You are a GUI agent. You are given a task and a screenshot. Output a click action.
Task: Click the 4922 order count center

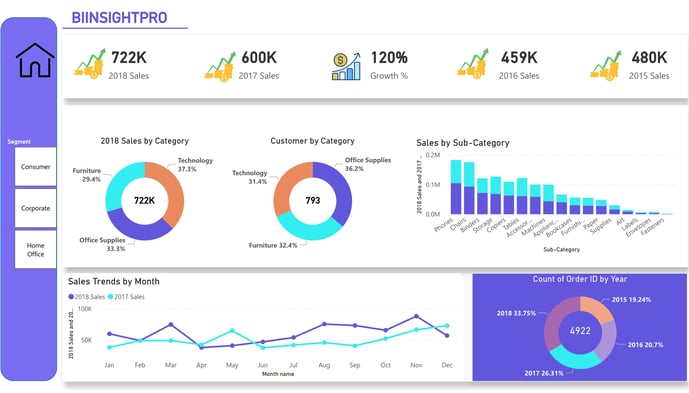[x=580, y=331]
